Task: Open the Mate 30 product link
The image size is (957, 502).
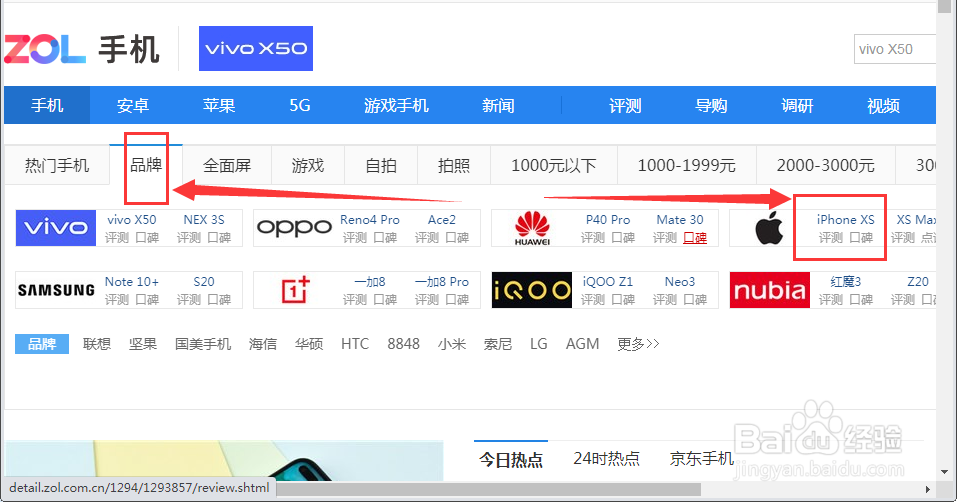Action: click(x=680, y=220)
